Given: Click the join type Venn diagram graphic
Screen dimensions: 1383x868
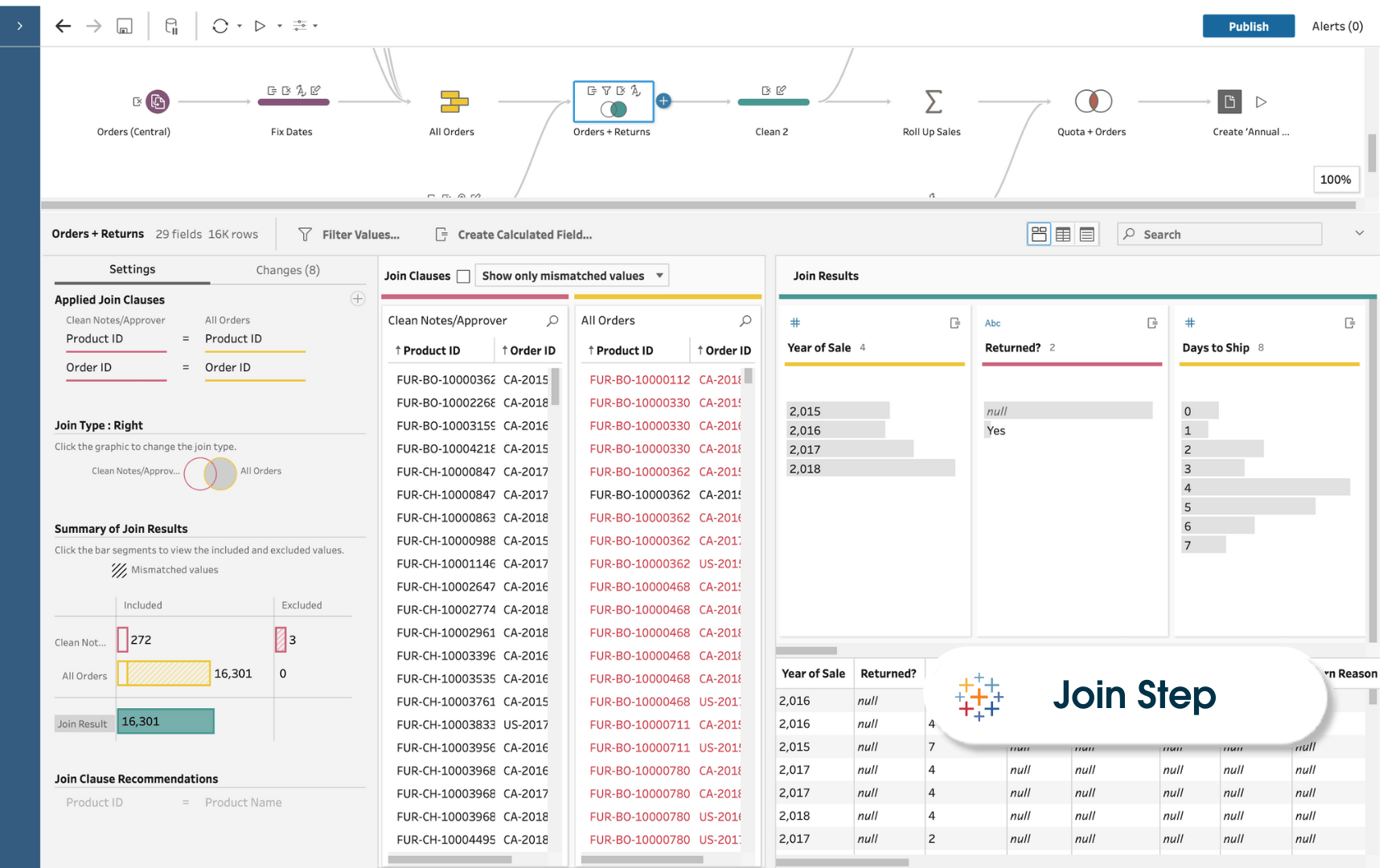Looking at the screenshot, I should pos(210,473).
